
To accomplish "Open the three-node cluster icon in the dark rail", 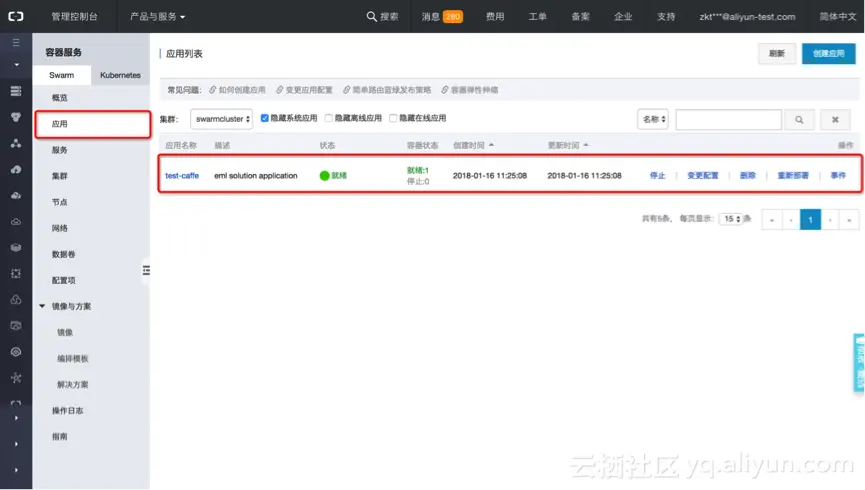I will click(16, 143).
